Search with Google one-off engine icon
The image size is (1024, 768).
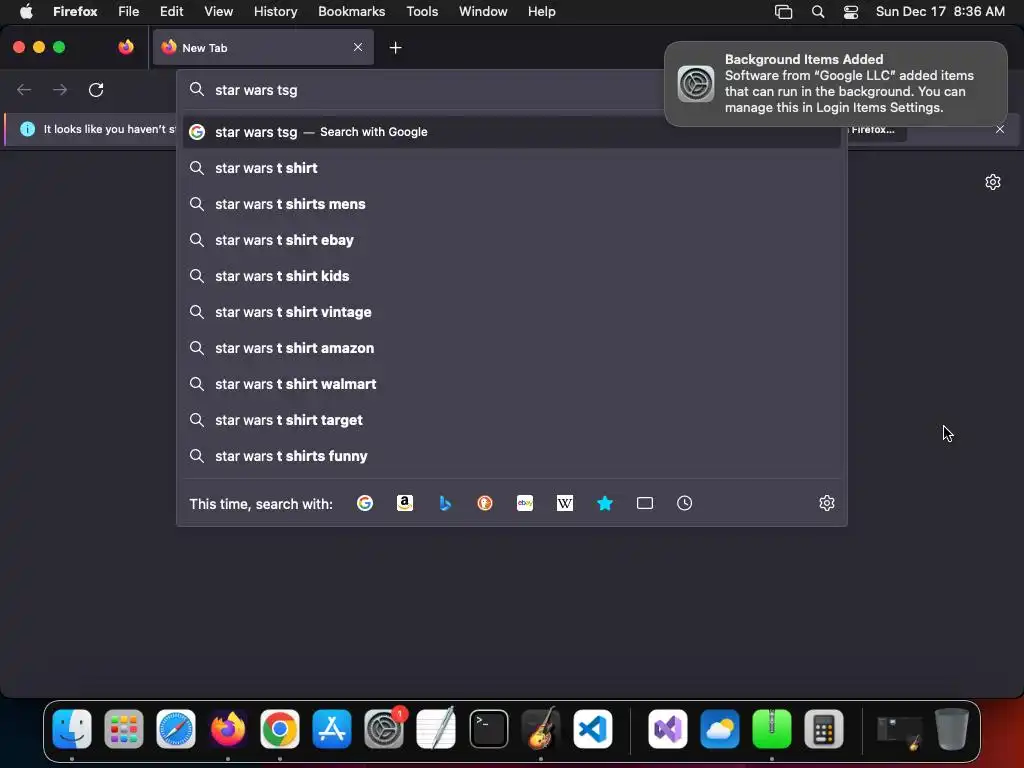(x=364, y=503)
